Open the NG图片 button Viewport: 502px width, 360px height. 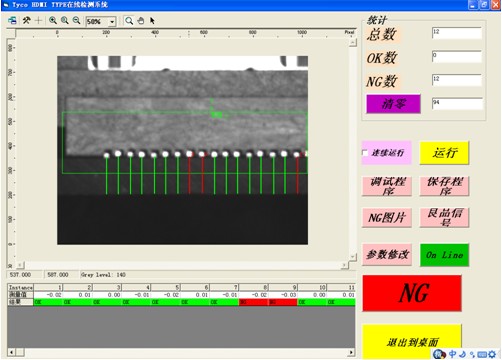tap(387, 218)
